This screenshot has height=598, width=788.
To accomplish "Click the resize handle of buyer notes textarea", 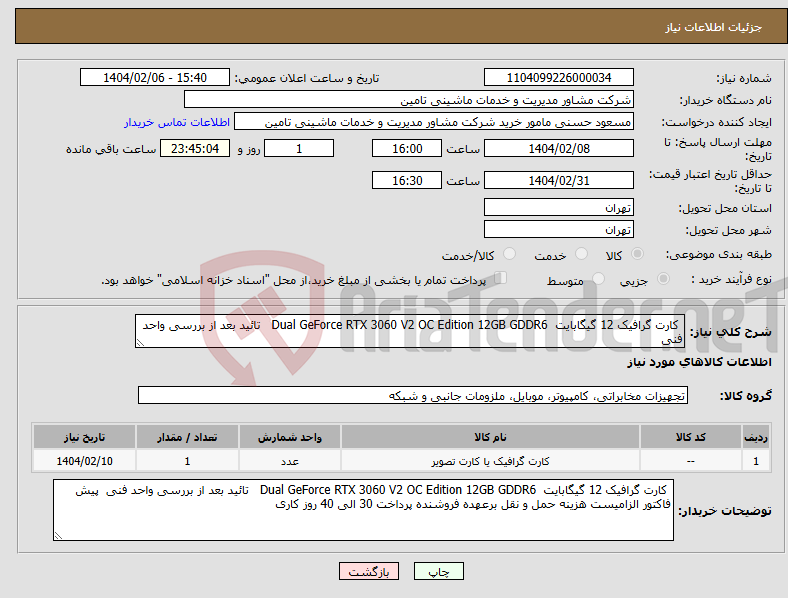I will pos(58,536).
